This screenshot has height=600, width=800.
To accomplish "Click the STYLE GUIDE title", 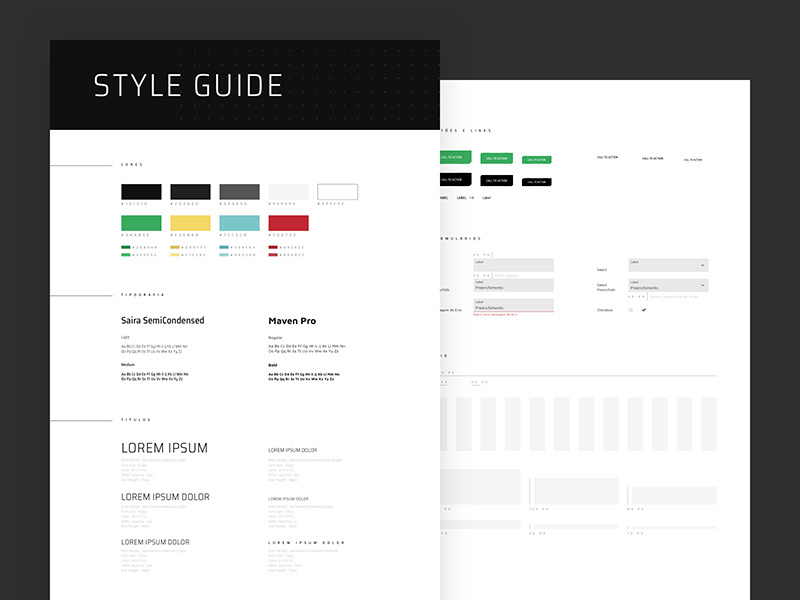I will 188,85.
